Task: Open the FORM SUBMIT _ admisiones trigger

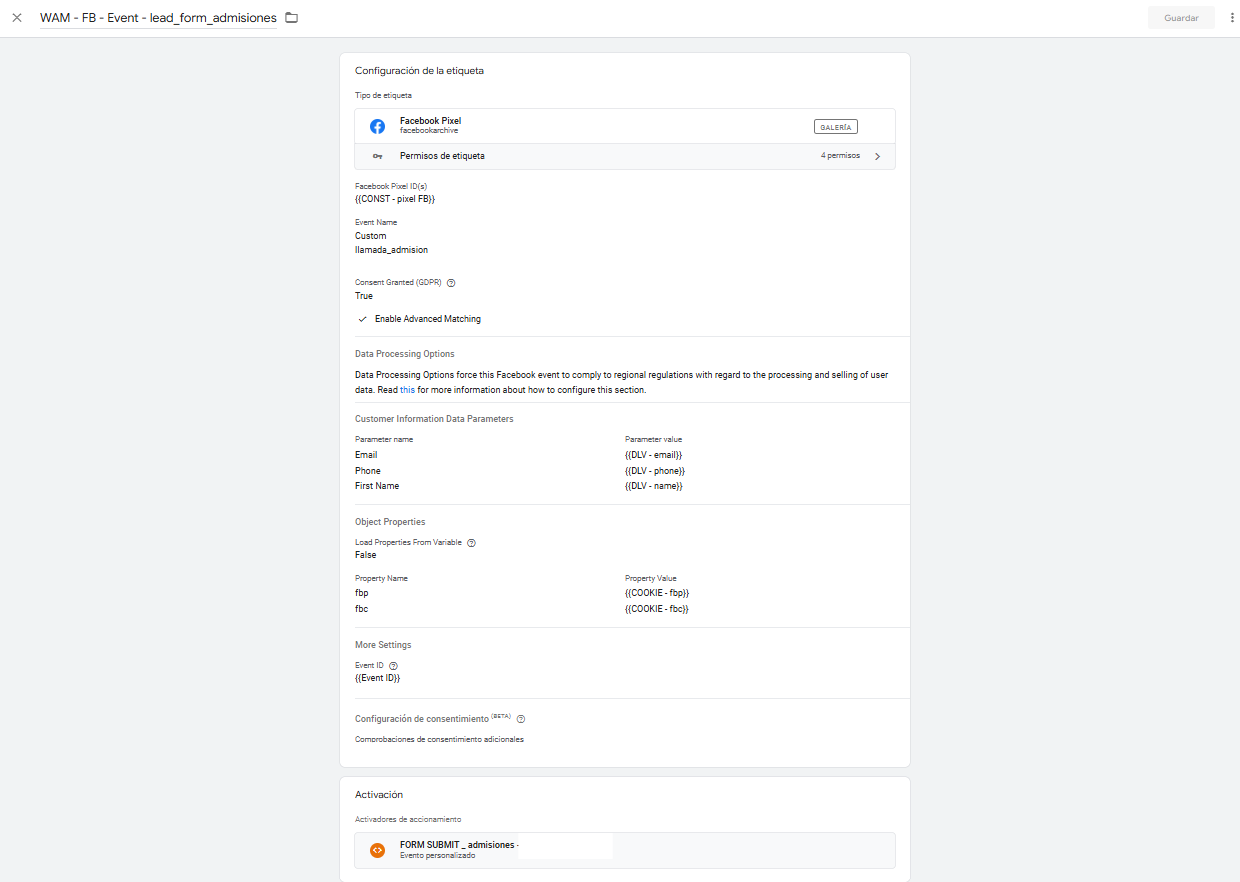Action: point(458,845)
